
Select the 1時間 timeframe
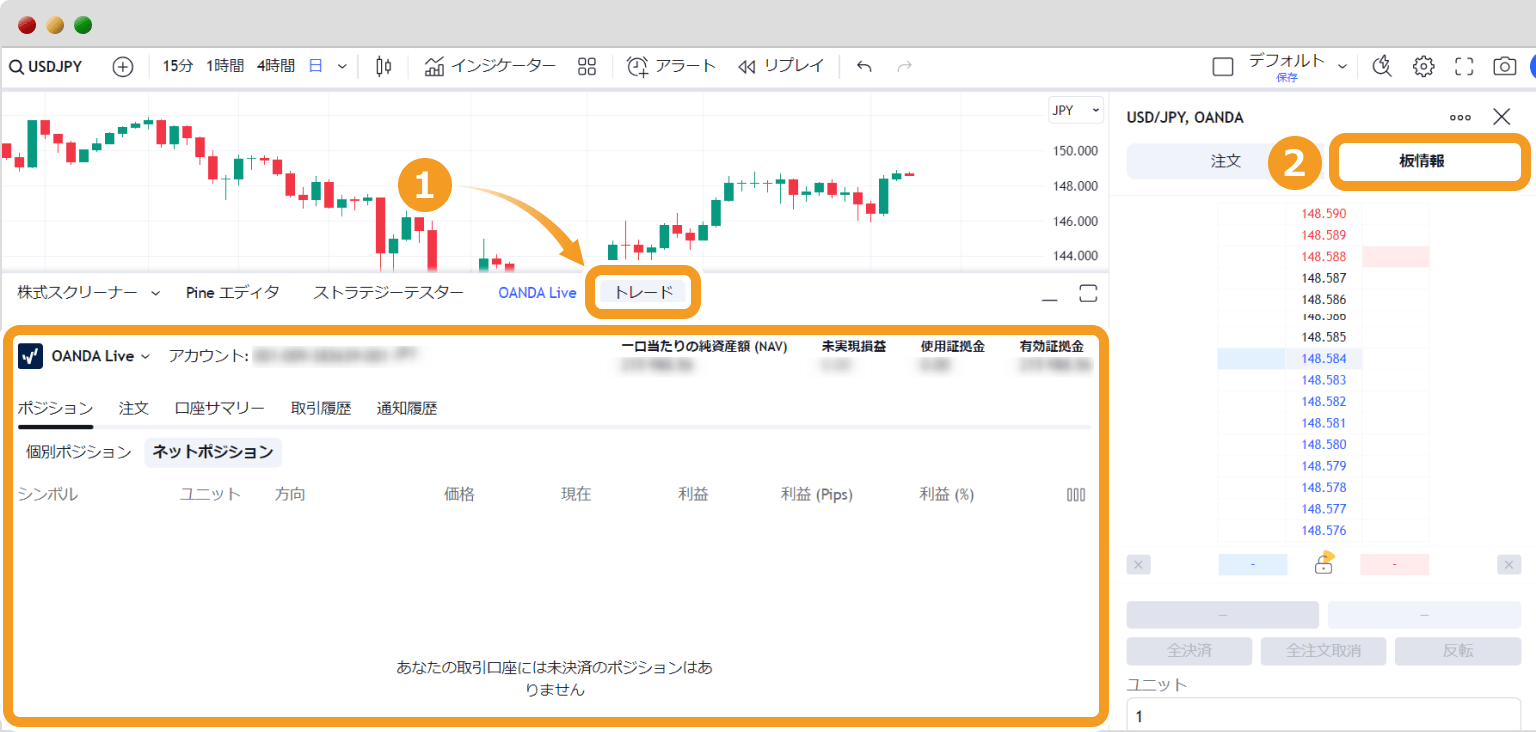[x=225, y=66]
